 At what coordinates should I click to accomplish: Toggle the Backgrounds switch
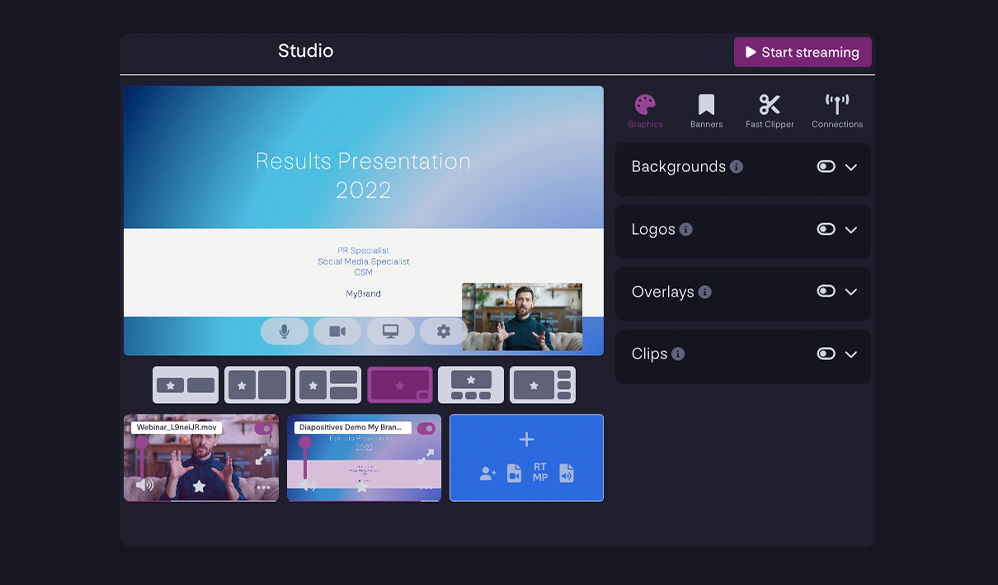coord(825,167)
